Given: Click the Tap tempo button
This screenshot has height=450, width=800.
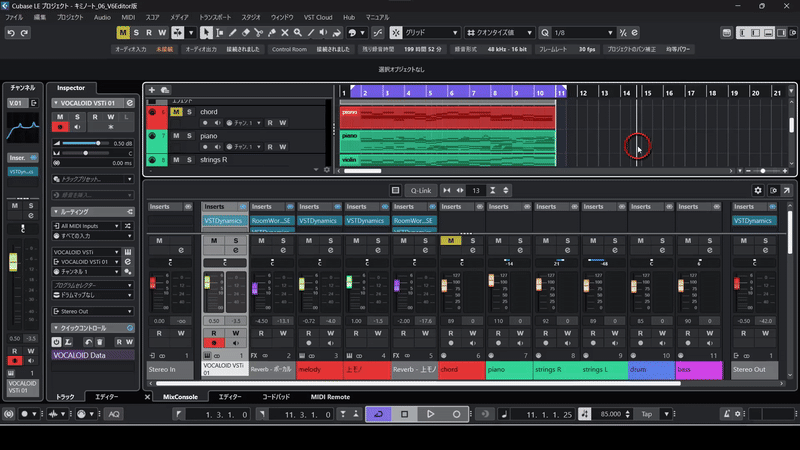Looking at the screenshot, I should tap(646, 414).
